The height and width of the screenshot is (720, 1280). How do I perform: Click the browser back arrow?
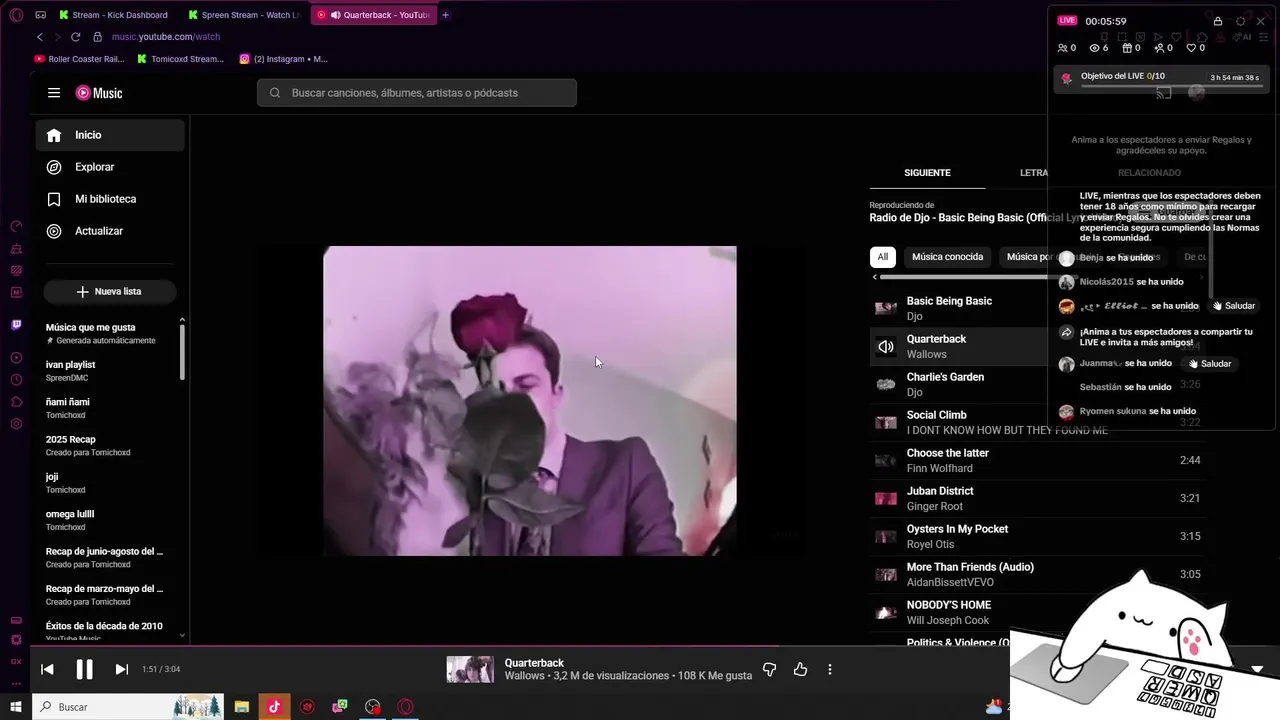tap(40, 37)
